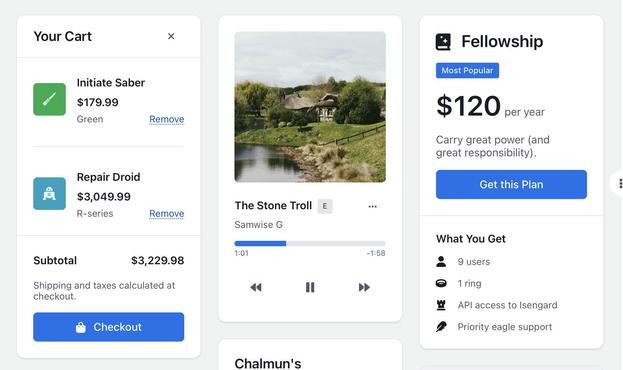Pause the currently playing track

pos(310,287)
